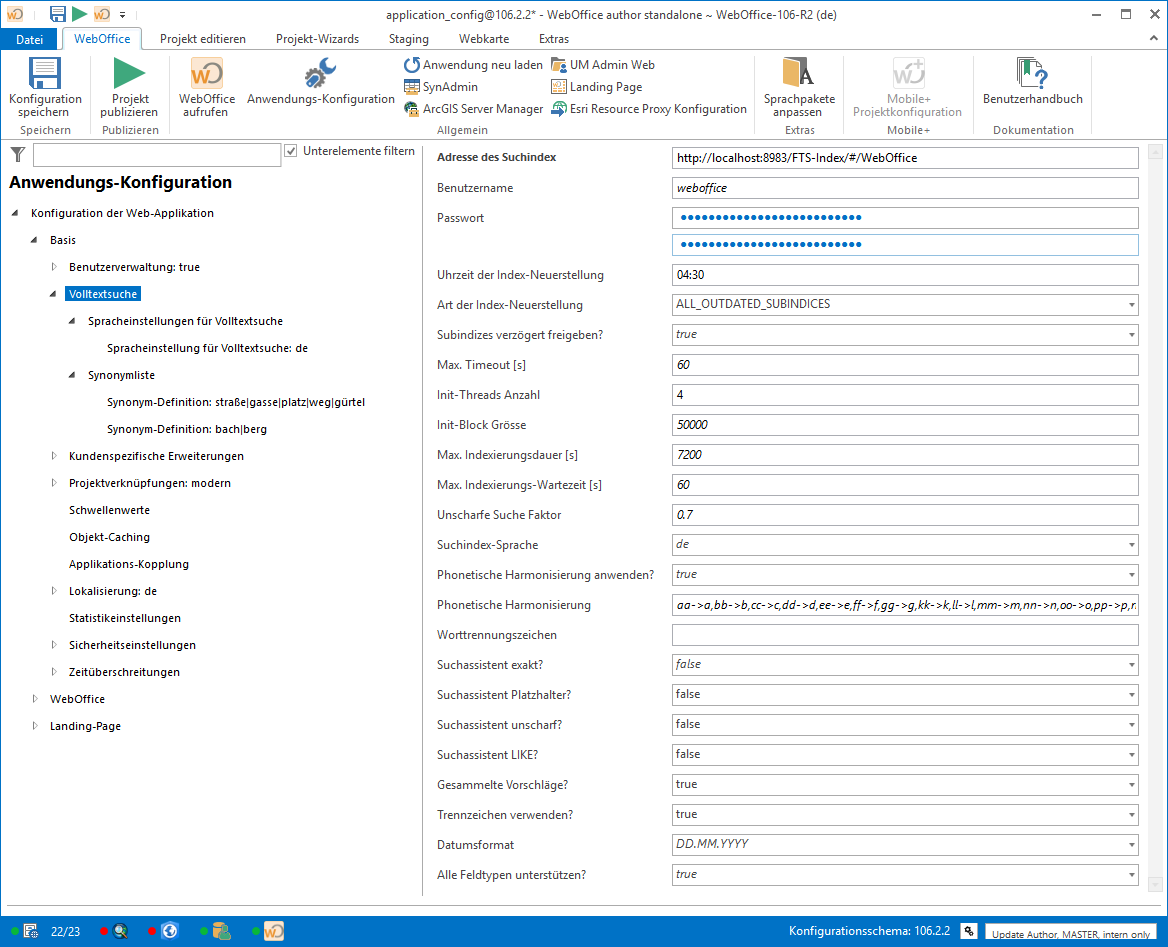Open the Art der Index-Neuerstellung dropdown
Viewport: 1168px width, 947px height.
(1131, 305)
